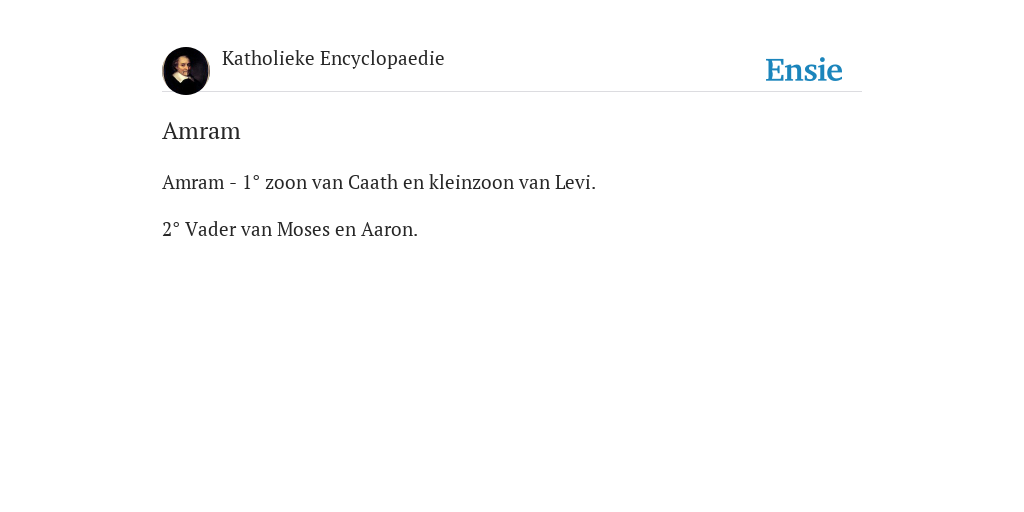Click the word van before Caath
The width and height of the screenshot is (1024, 512).
(327, 182)
